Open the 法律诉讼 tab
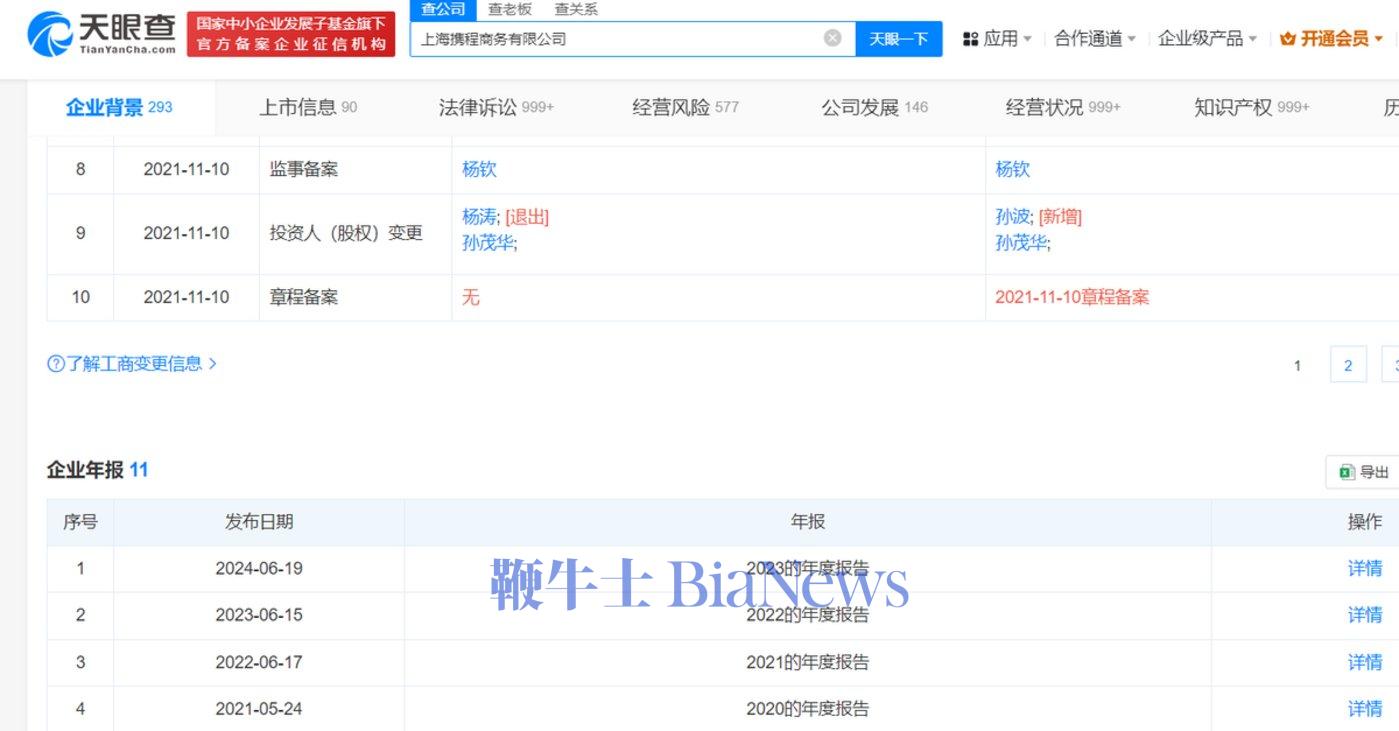1399x731 pixels. pos(496,107)
